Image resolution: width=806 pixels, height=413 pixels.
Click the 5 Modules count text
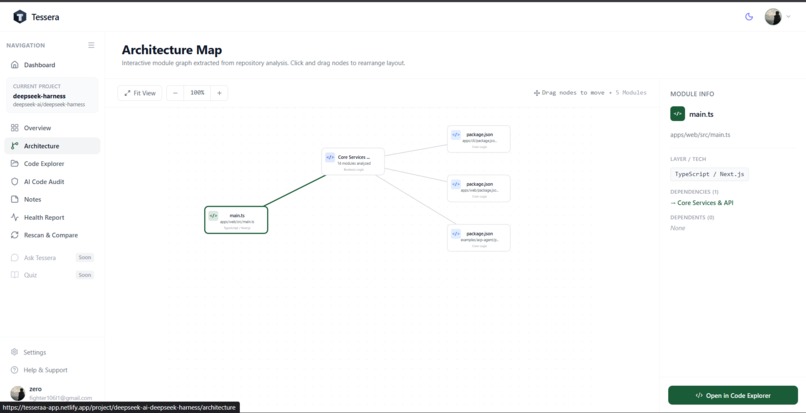coord(631,93)
